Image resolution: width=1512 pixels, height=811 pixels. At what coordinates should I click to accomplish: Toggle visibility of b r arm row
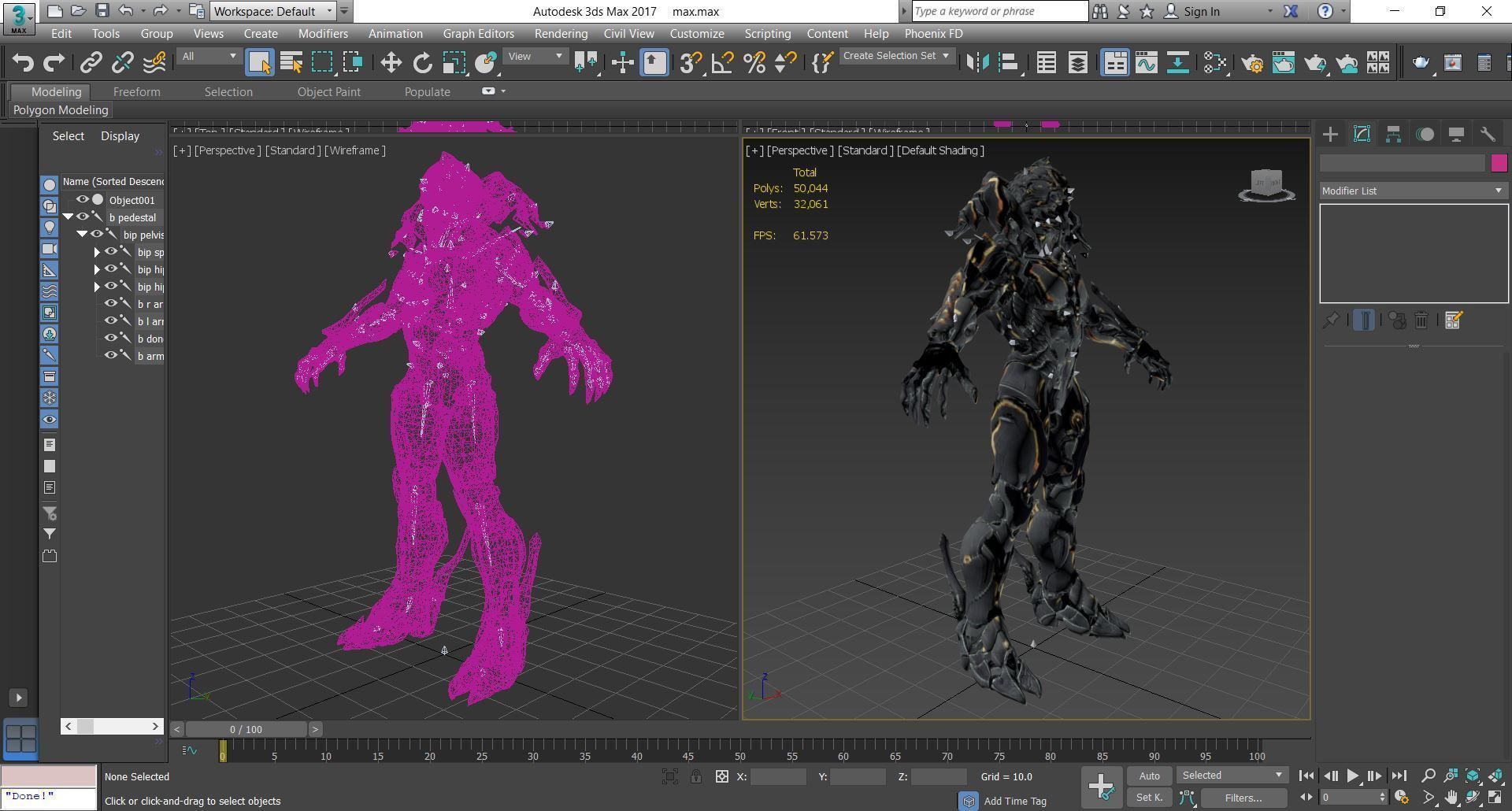pyautogui.click(x=110, y=303)
